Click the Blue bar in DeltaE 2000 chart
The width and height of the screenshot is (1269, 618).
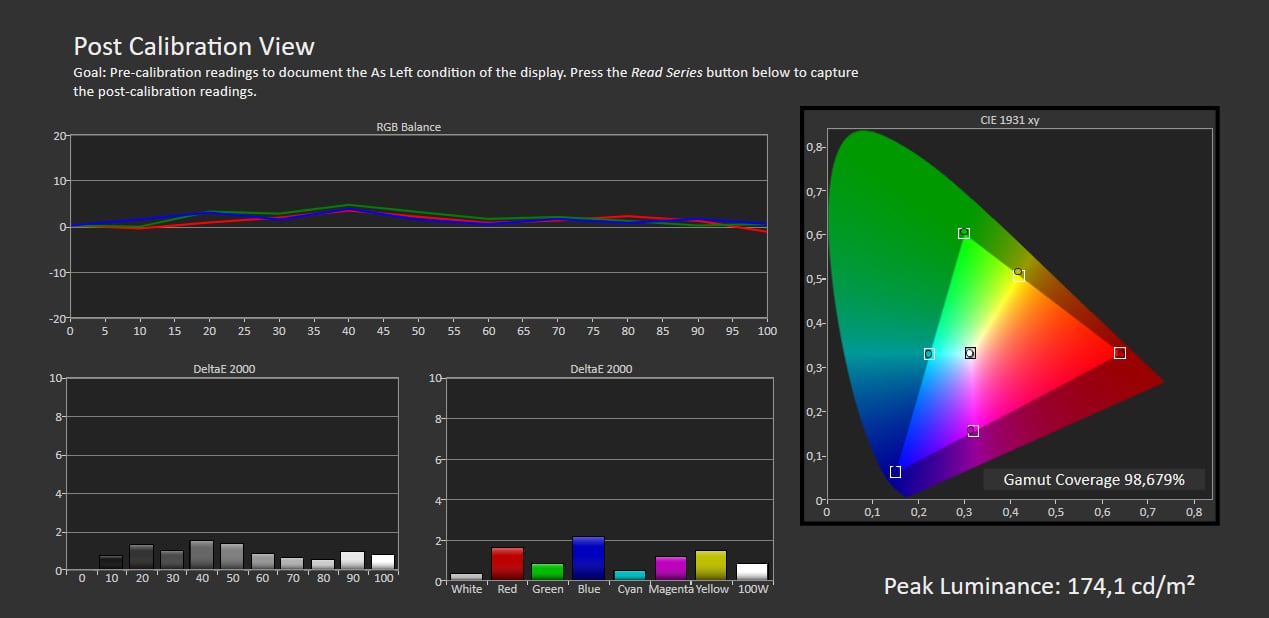[589, 559]
